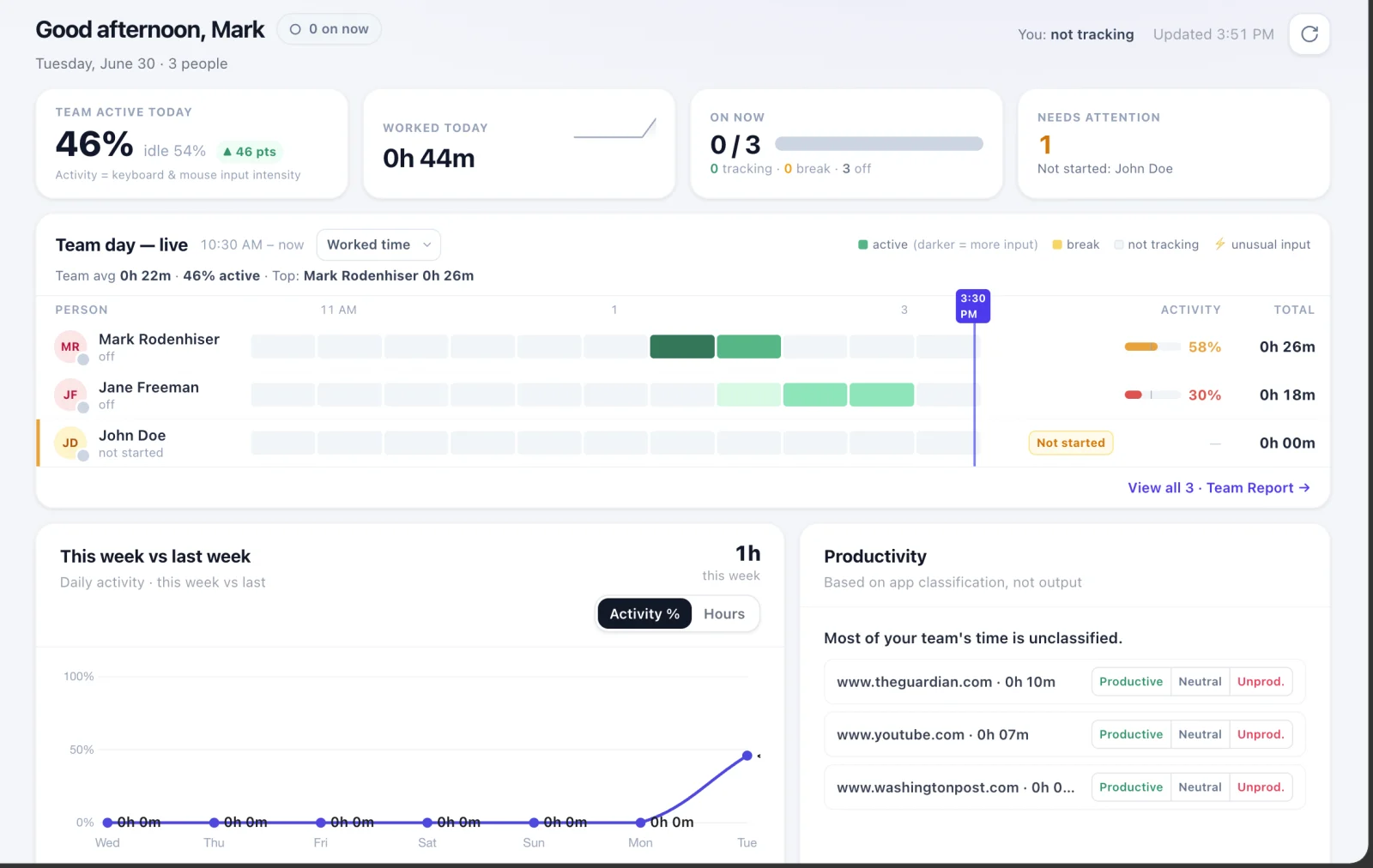Click the www.washingtonpost.com row label
The image size is (1373, 868).
tap(955, 787)
